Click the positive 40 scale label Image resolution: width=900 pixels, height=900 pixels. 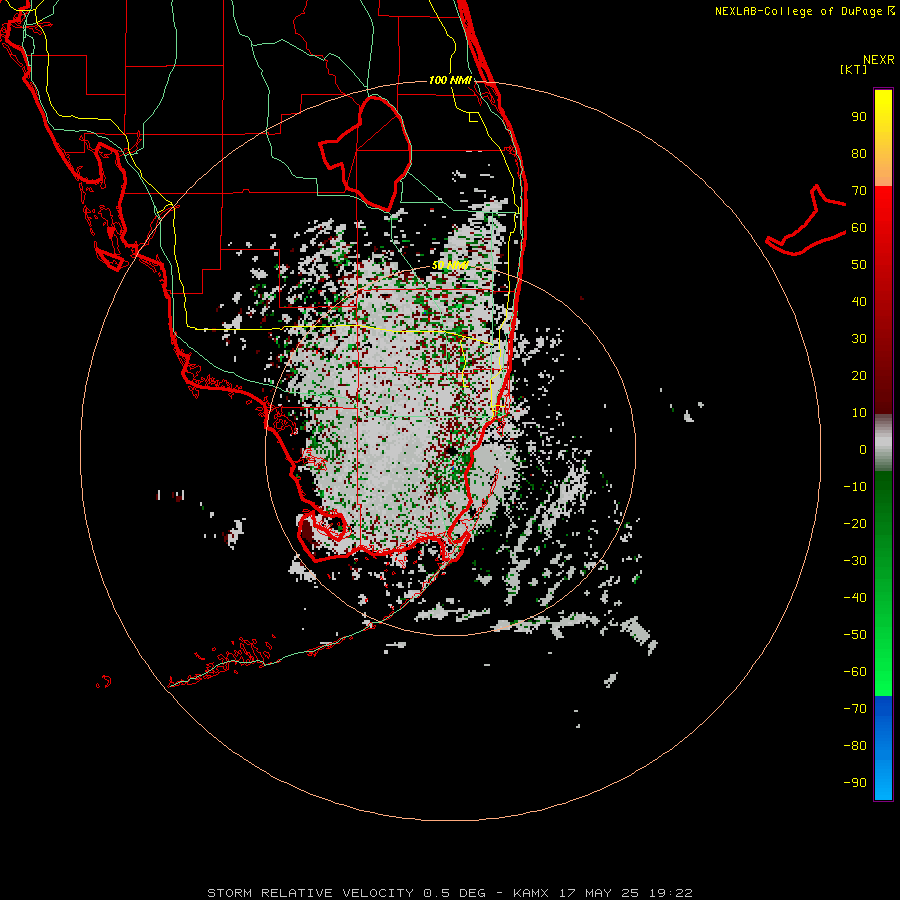click(x=859, y=302)
